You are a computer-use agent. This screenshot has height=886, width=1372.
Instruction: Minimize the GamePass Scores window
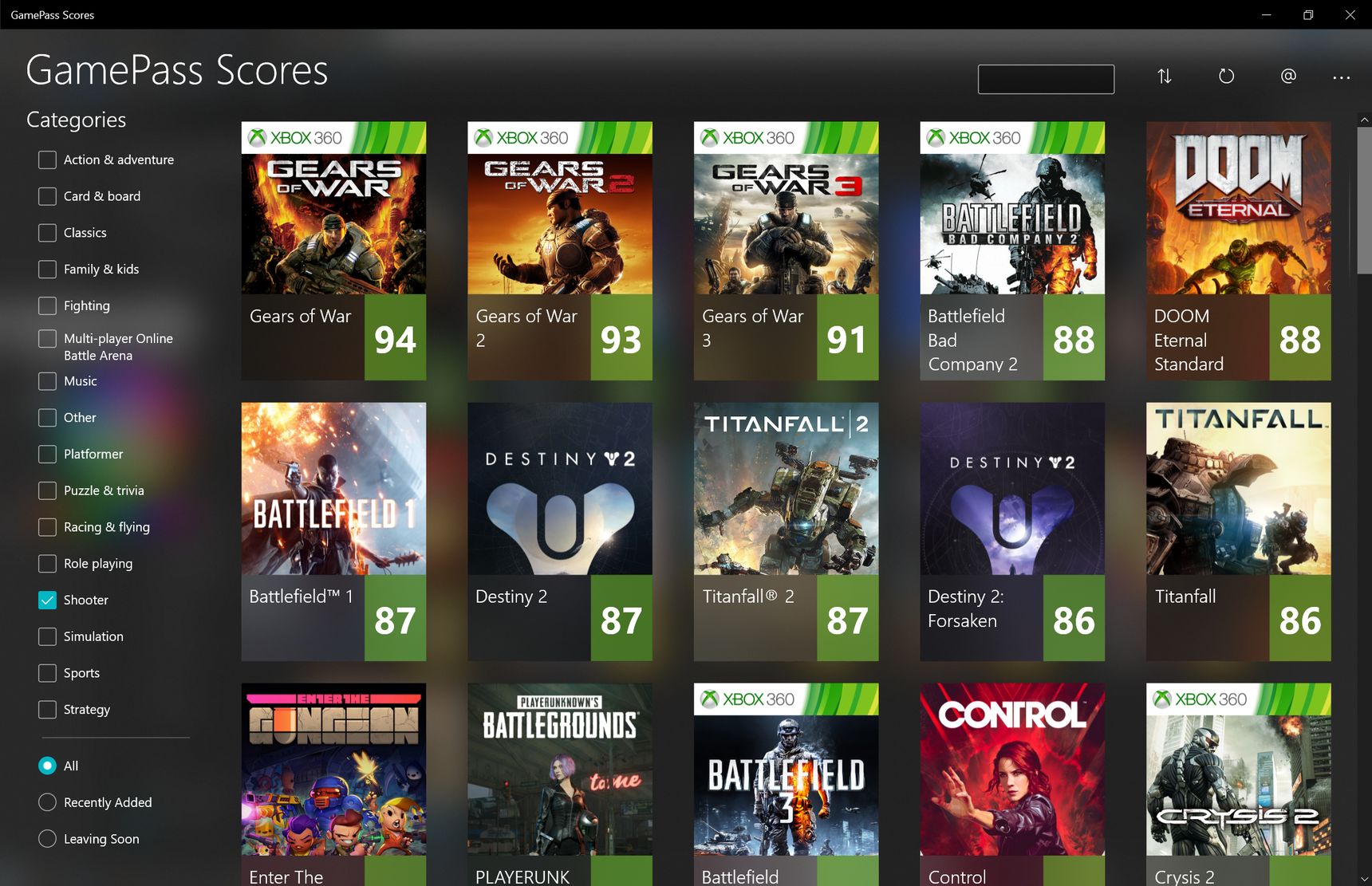tap(1266, 15)
